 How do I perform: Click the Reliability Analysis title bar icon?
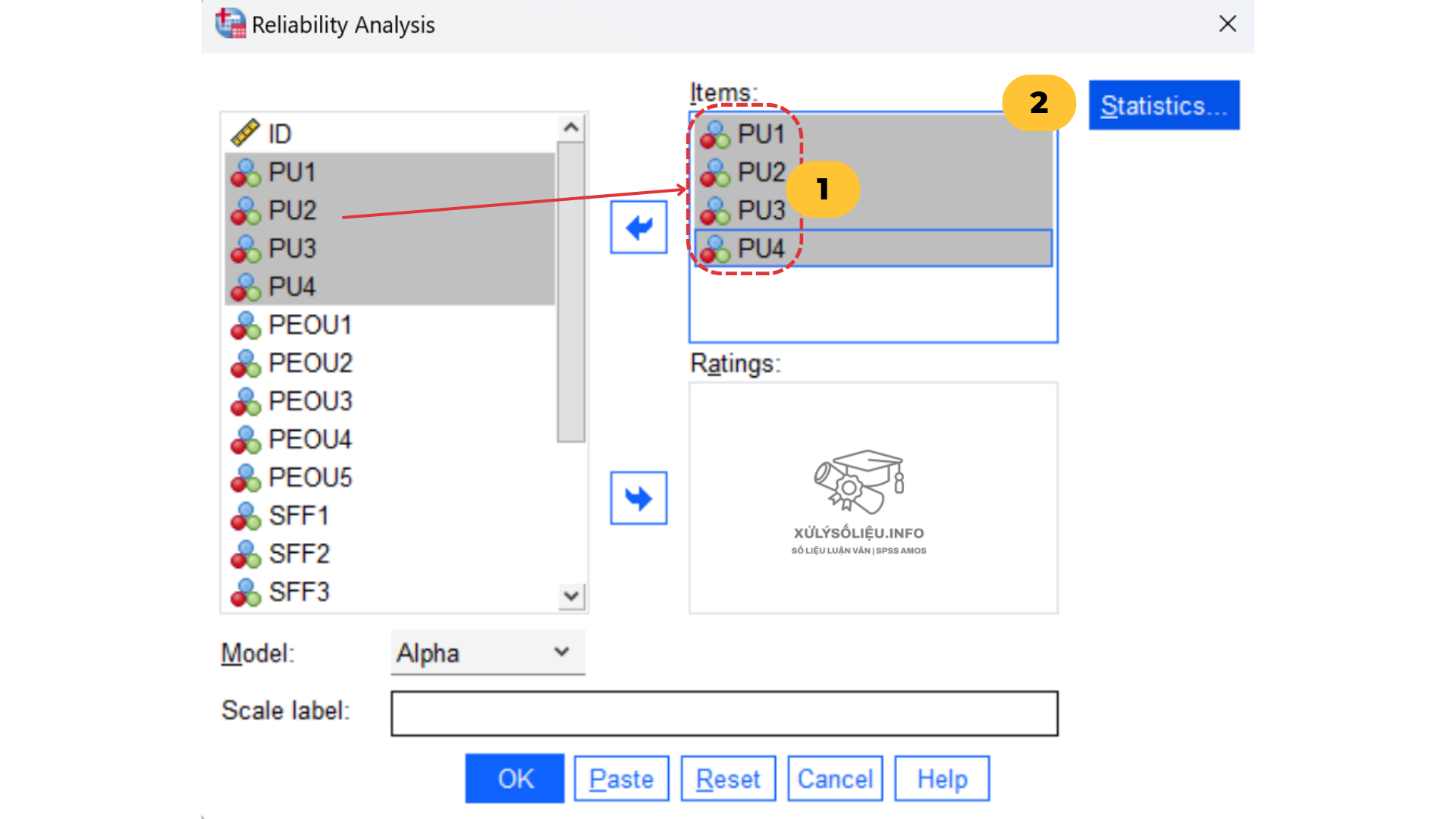tap(230, 23)
